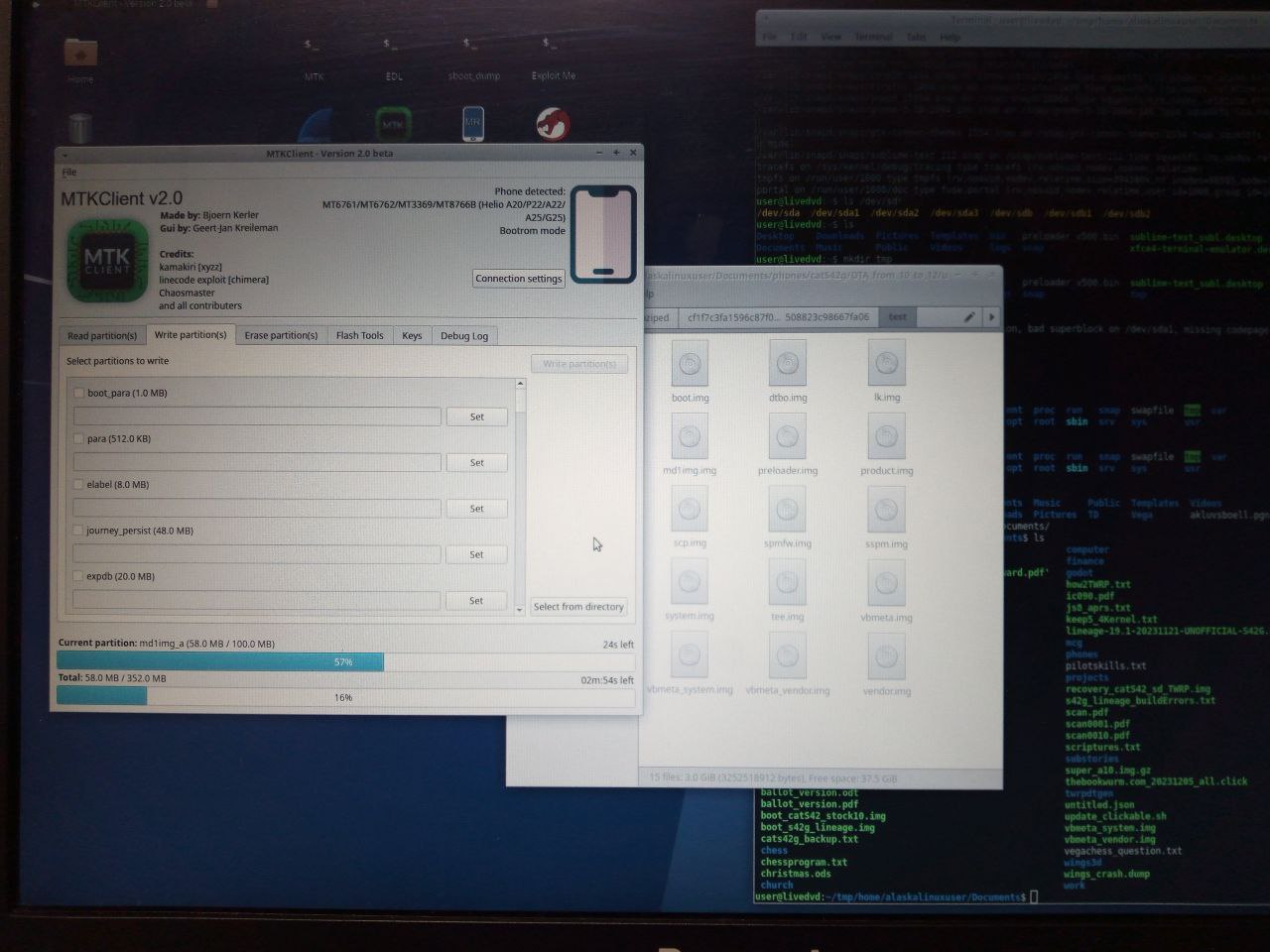Click the Connection settings button

pos(518,279)
